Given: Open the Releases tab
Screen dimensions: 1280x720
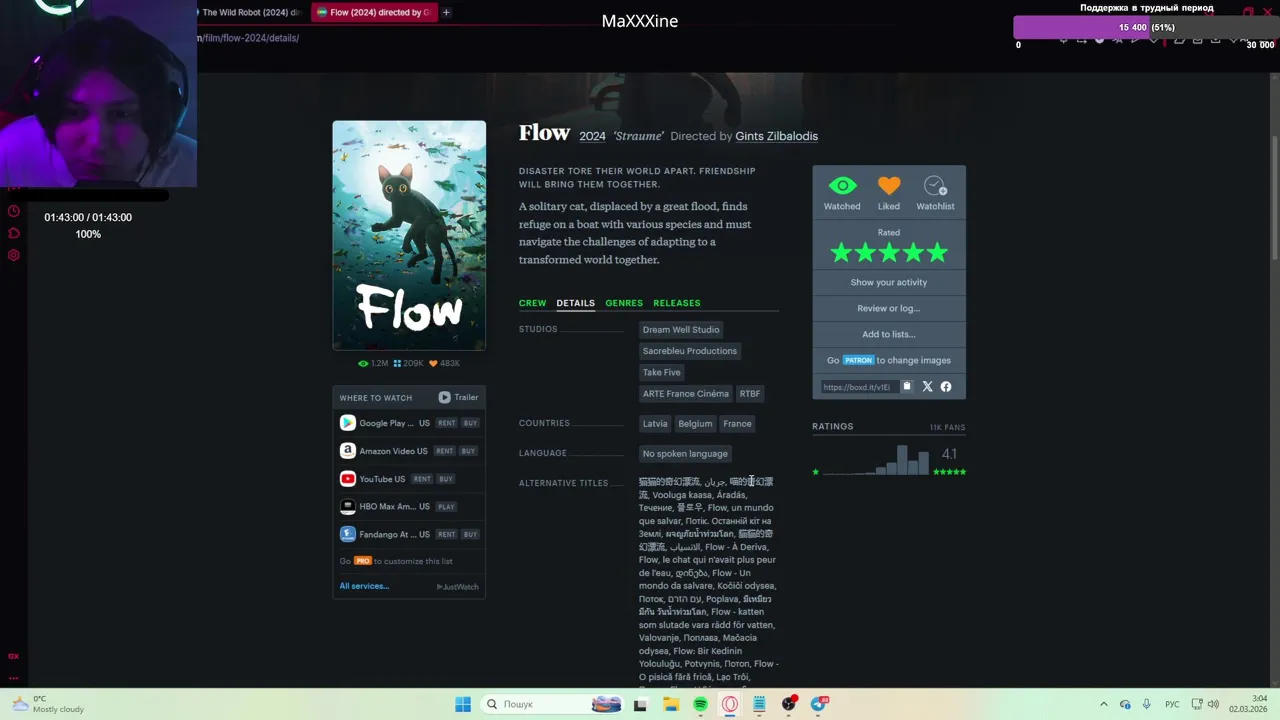Looking at the screenshot, I should (676, 303).
